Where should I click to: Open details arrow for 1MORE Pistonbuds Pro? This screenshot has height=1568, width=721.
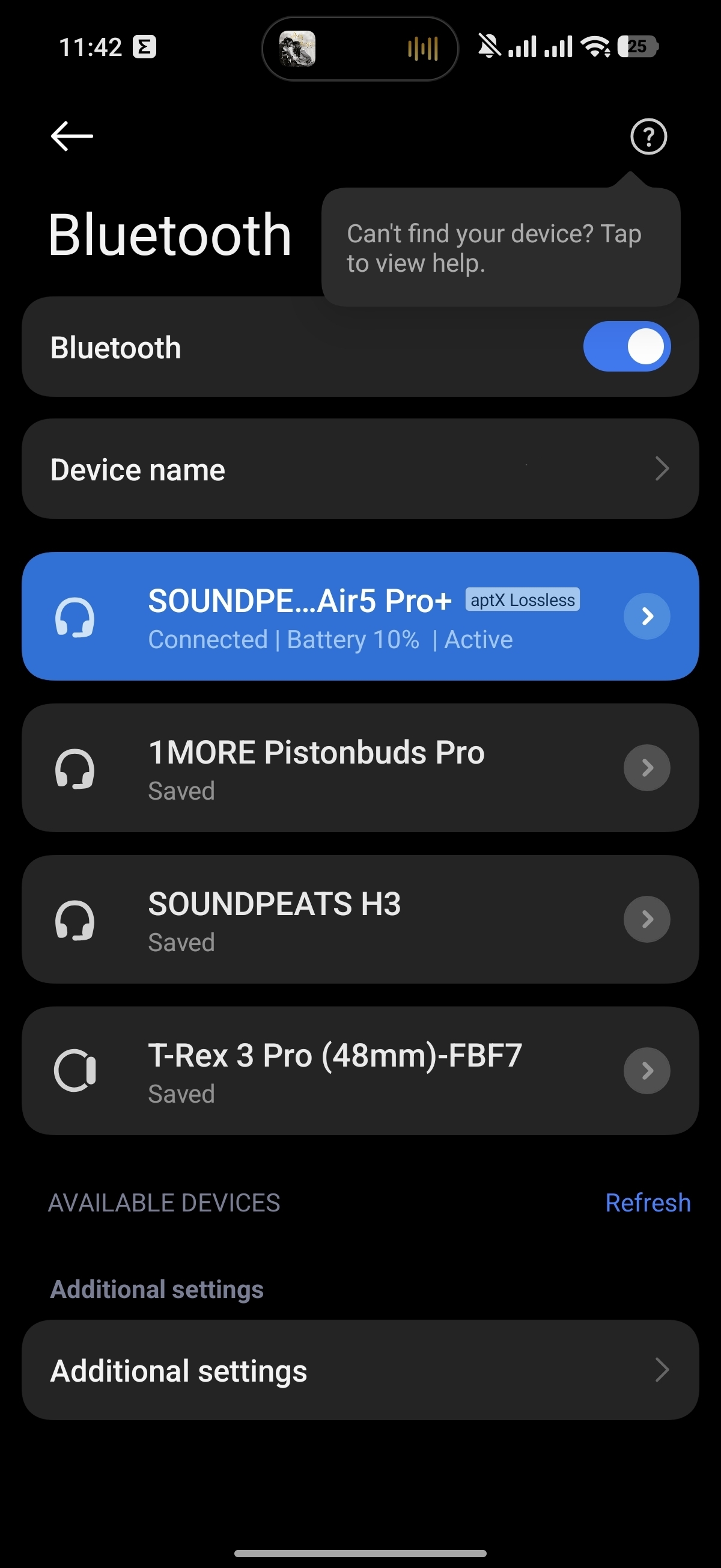[x=646, y=768]
